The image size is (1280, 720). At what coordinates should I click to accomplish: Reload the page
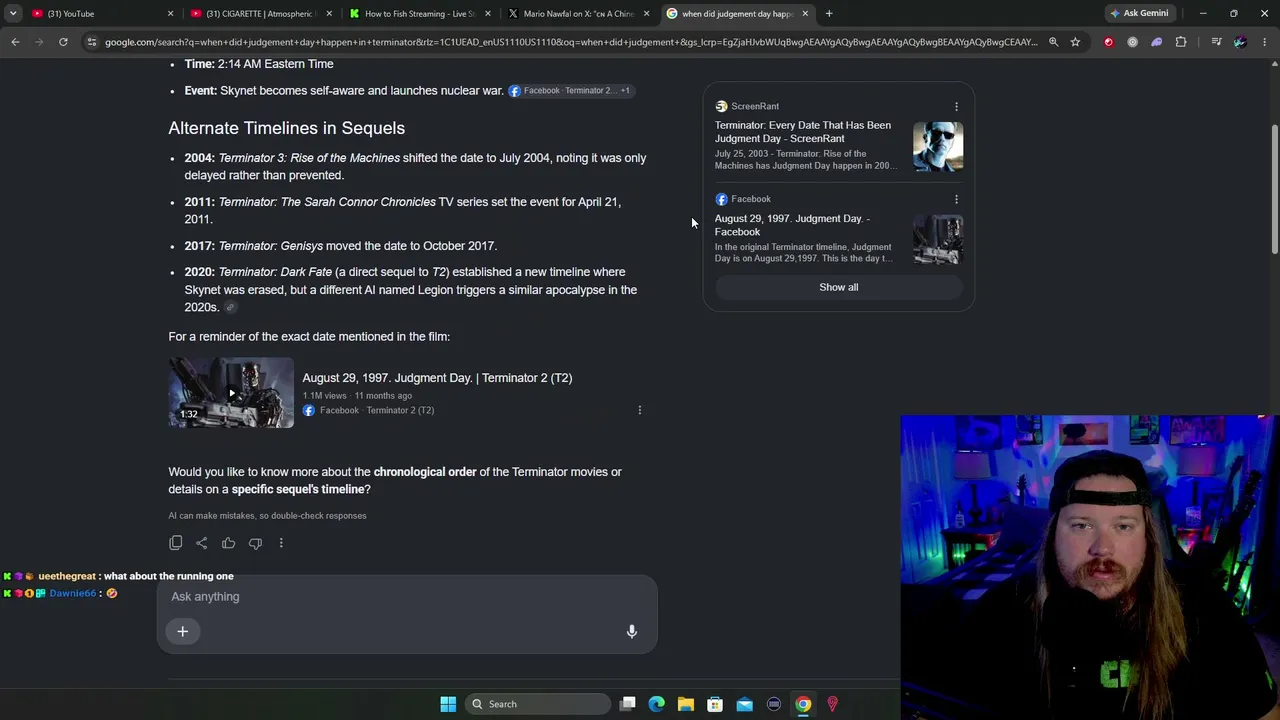pyautogui.click(x=63, y=42)
